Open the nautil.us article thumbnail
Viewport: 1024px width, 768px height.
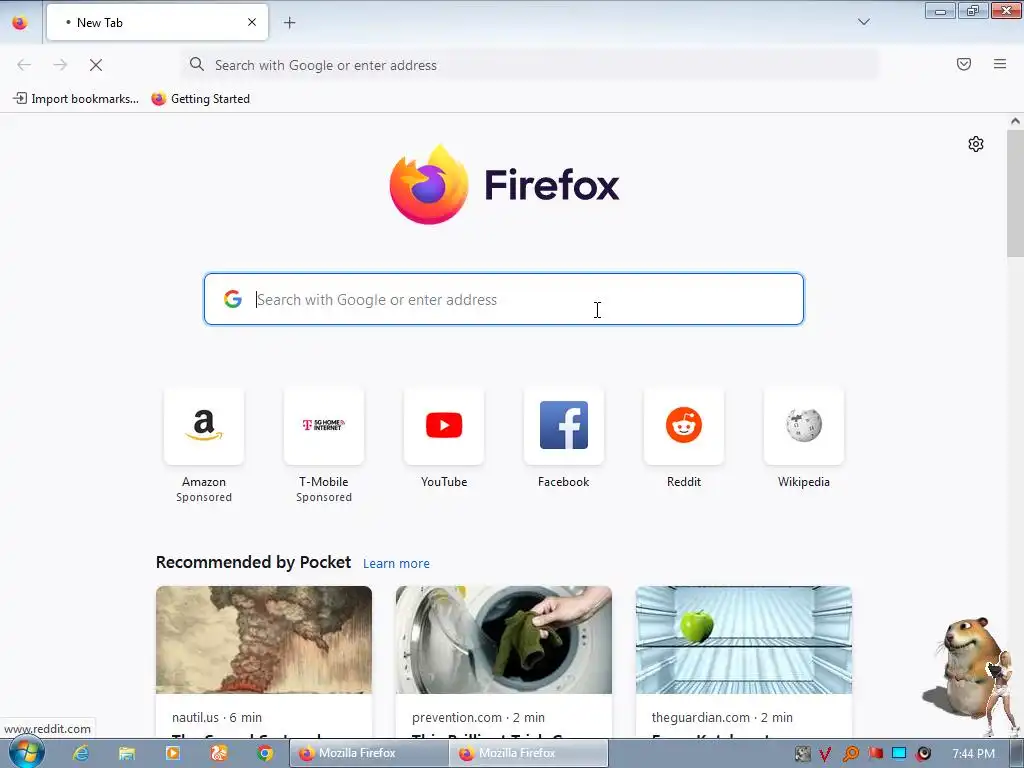point(264,640)
